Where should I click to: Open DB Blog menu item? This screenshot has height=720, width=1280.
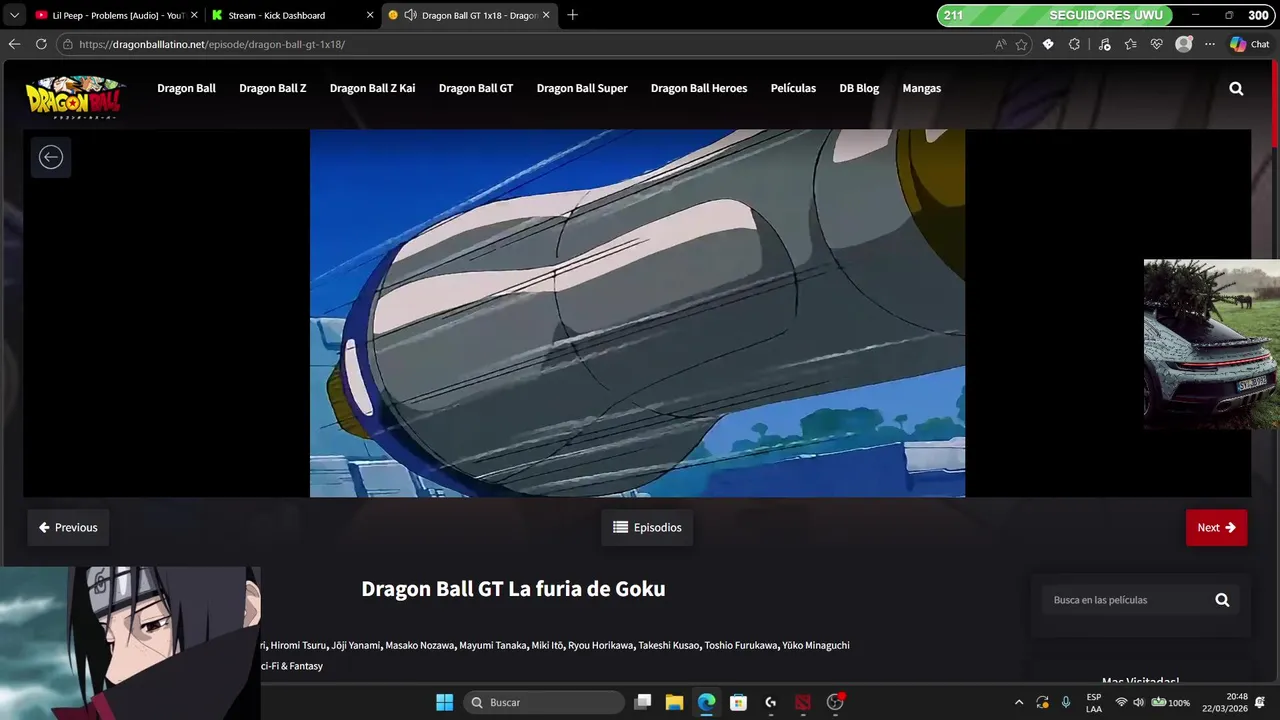click(x=859, y=88)
